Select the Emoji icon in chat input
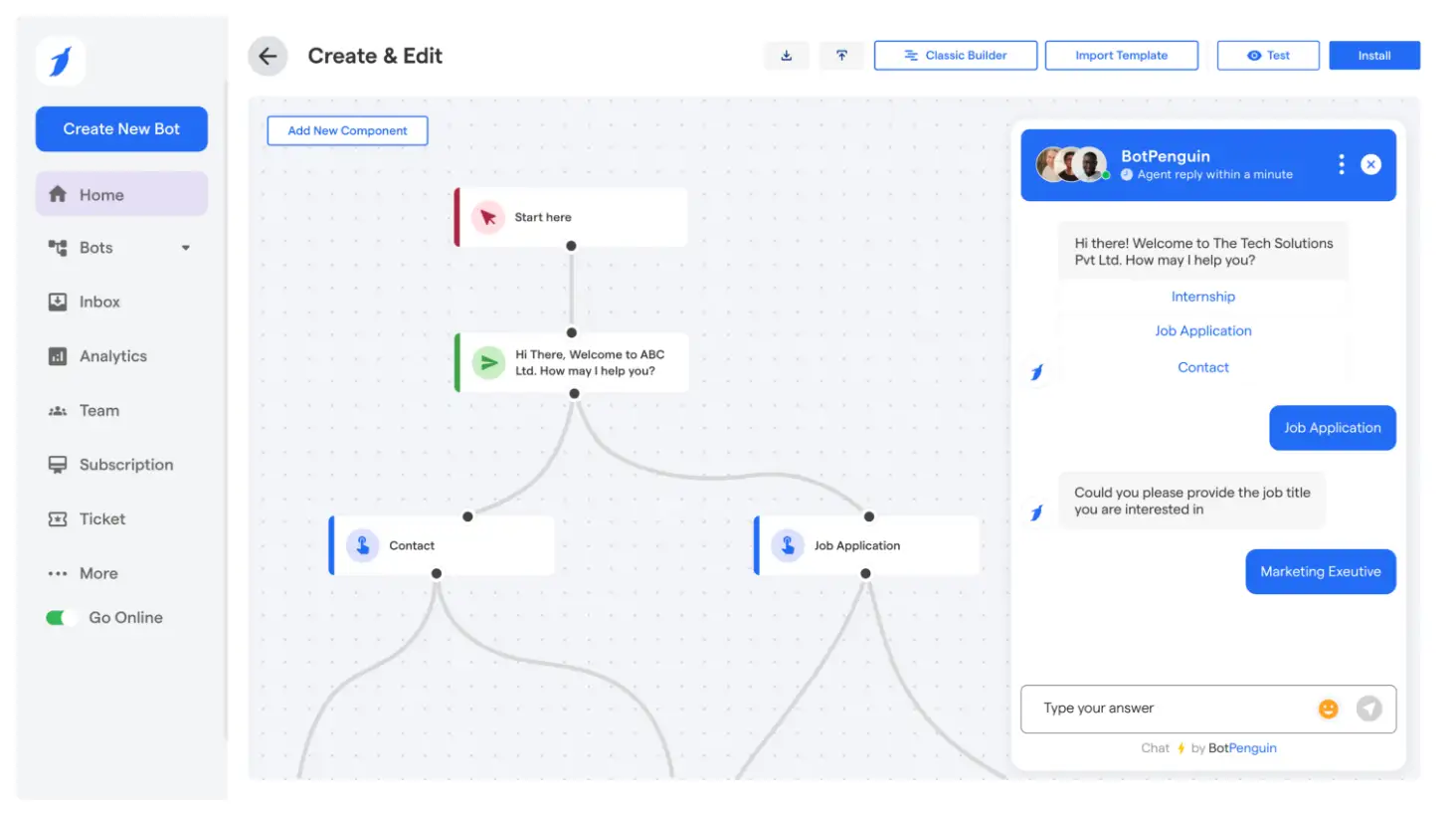The width and height of the screenshot is (1456, 816). click(1328, 709)
